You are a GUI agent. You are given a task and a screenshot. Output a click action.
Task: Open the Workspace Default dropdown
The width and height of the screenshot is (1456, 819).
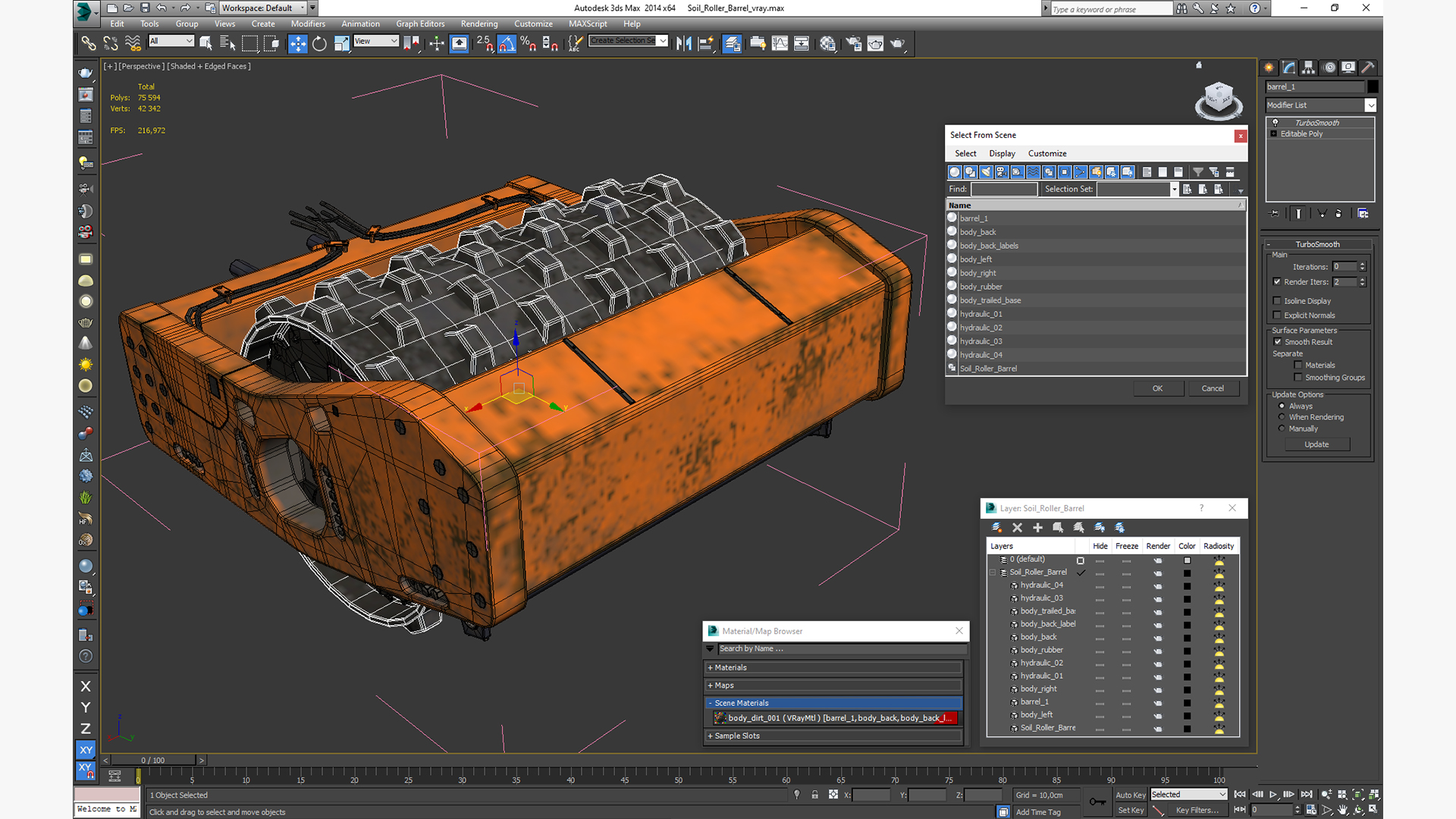263,8
